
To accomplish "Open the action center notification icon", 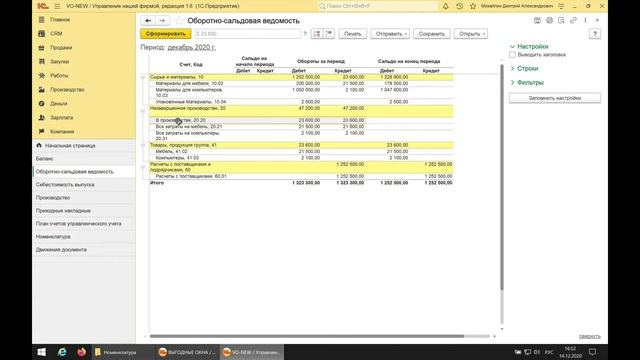I will [x=593, y=352].
